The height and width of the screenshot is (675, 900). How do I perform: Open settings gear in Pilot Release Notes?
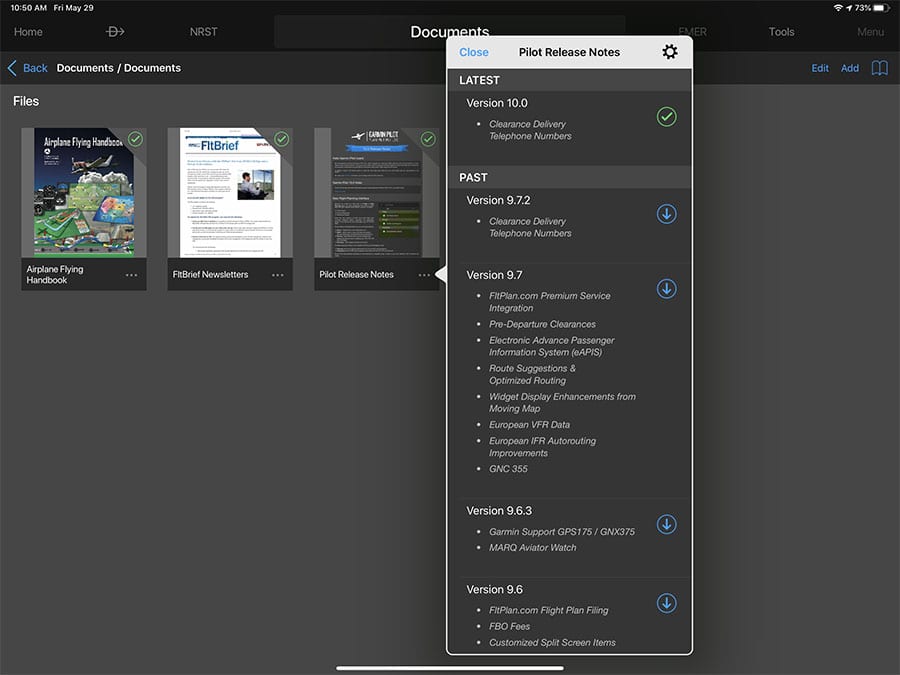point(669,52)
